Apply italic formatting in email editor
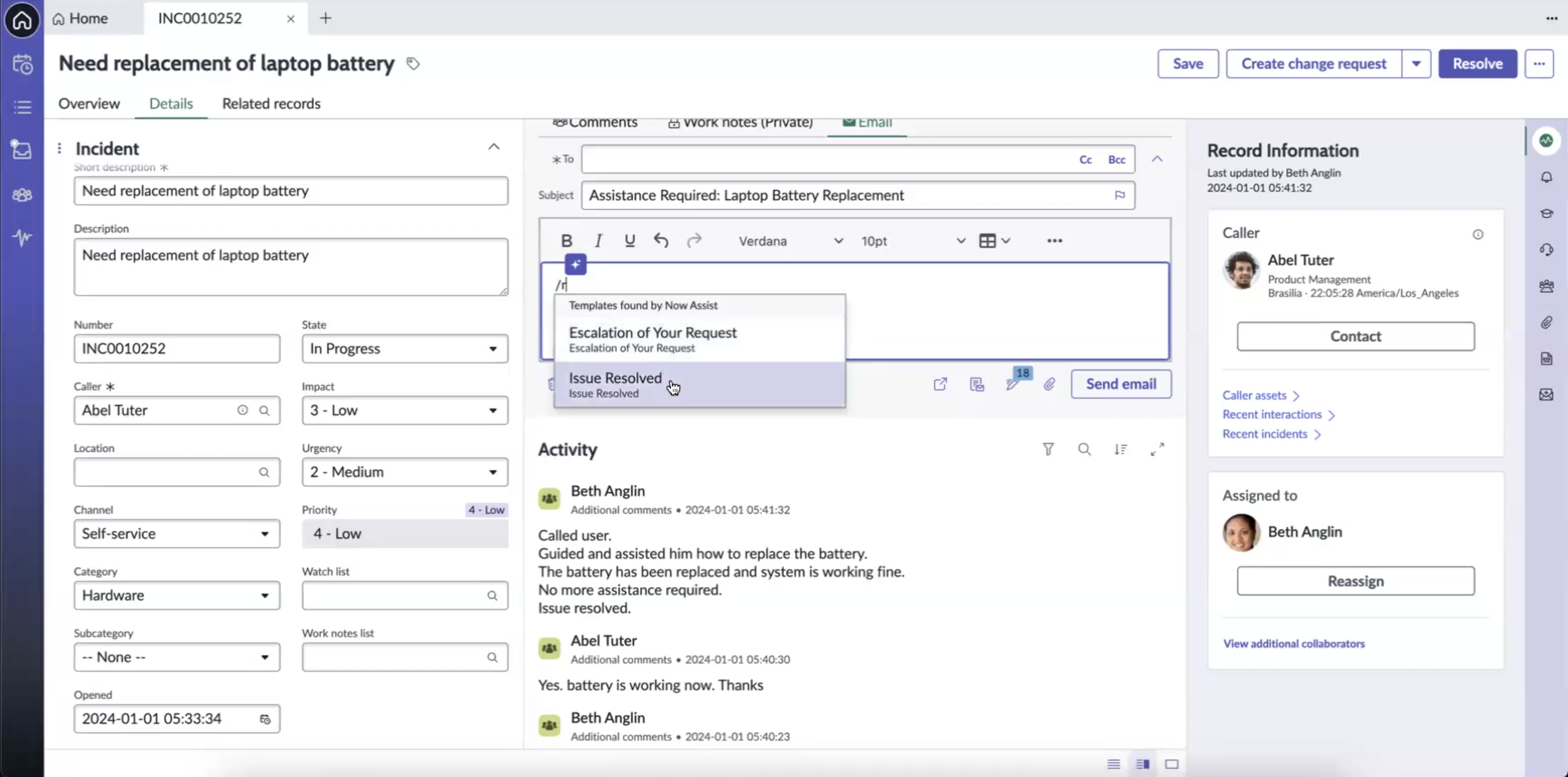This screenshot has height=777, width=1568. click(x=598, y=241)
